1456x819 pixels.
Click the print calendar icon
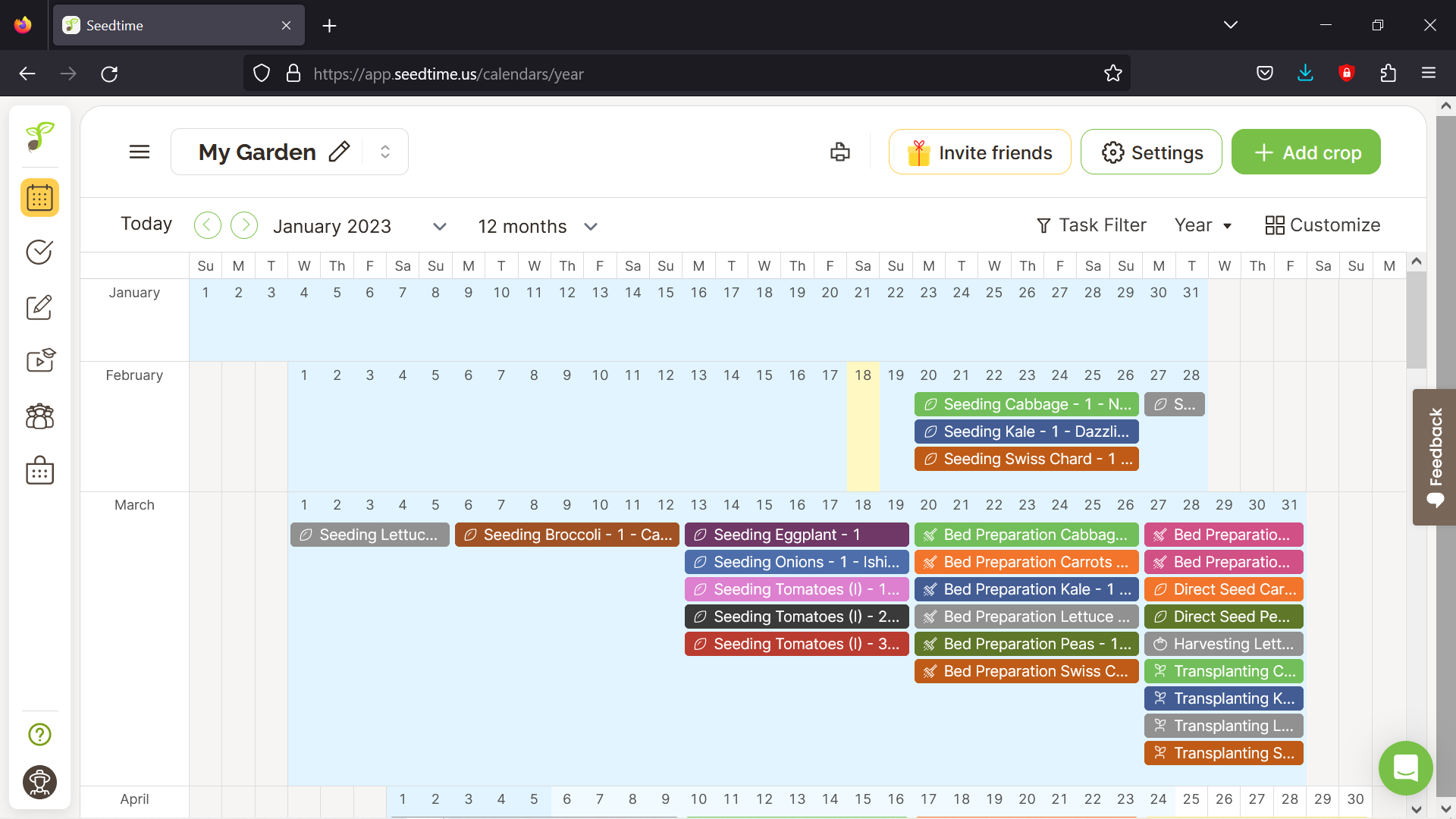pos(839,152)
